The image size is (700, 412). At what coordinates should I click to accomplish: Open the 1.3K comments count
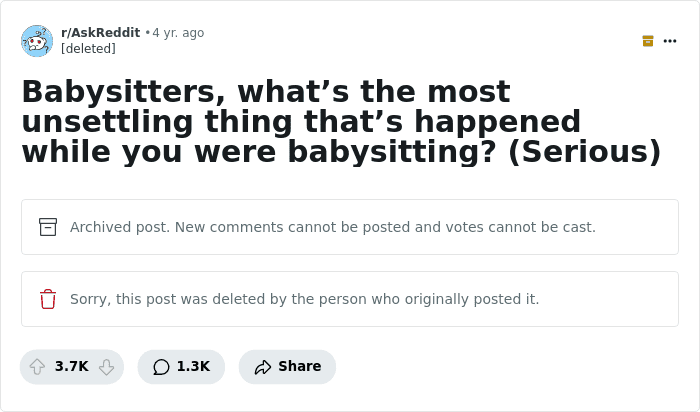193,367
